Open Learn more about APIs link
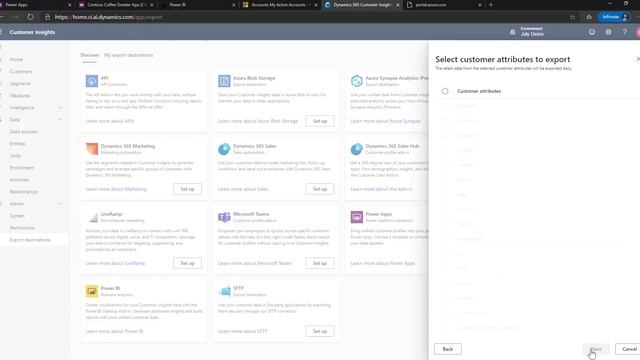Screen dimensions: 640x360 point(109,121)
